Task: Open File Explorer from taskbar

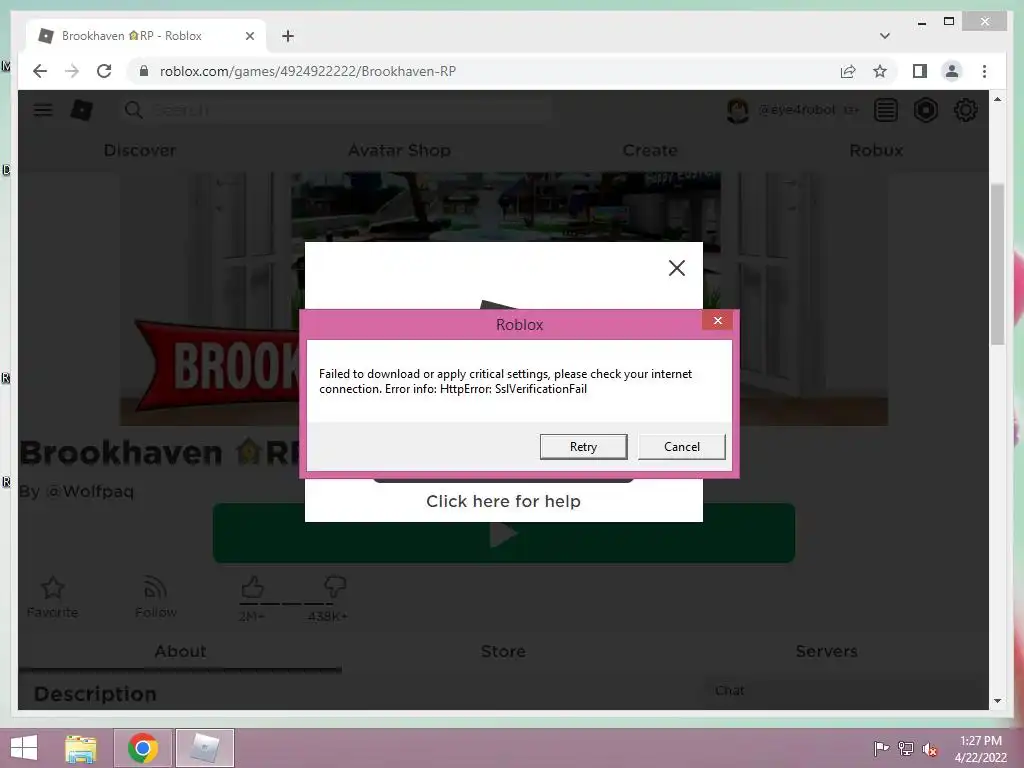Action: (x=81, y=748)
